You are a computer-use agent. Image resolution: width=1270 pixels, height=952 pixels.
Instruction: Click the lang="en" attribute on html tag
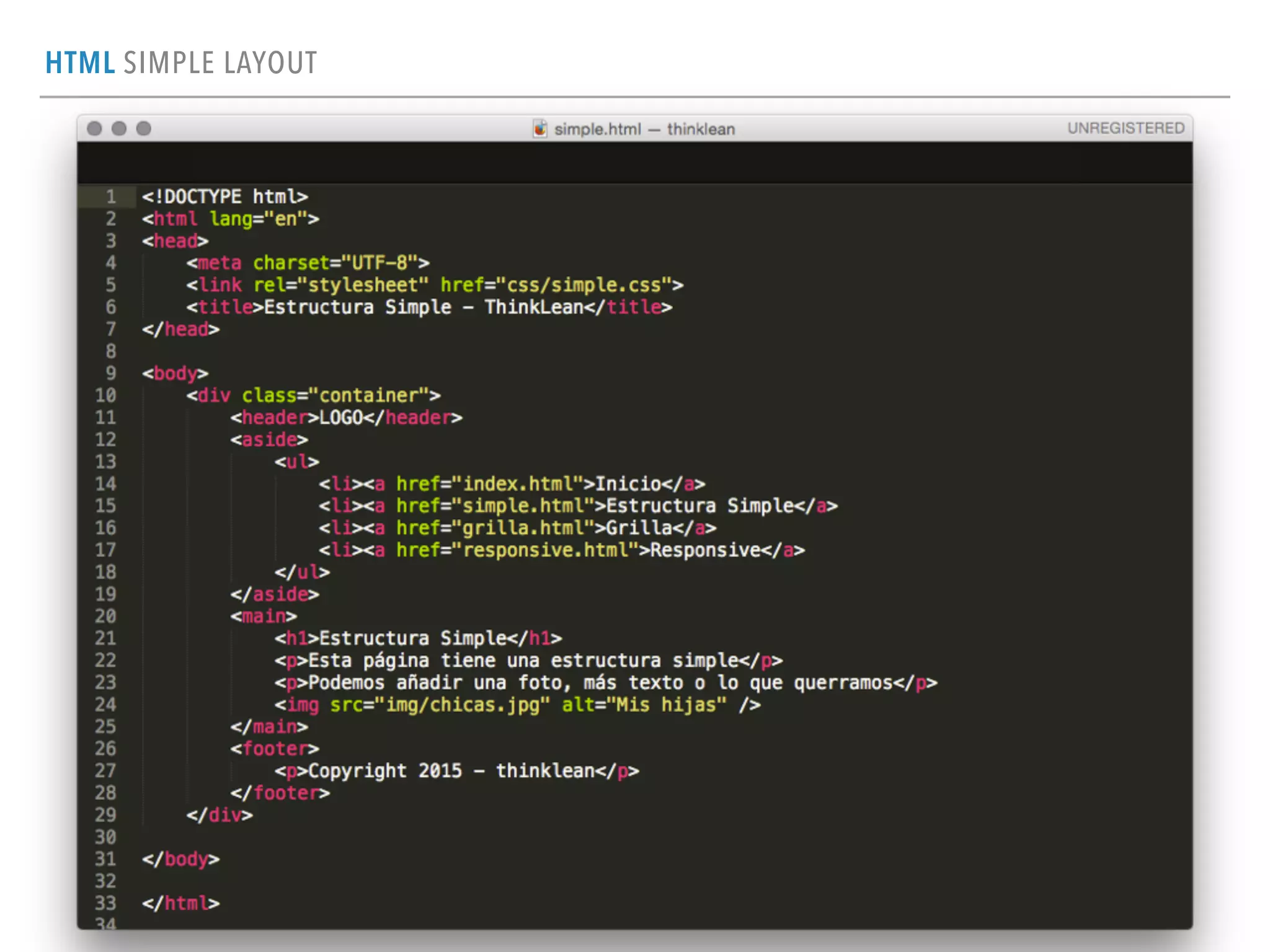pyautogui.click(x=259, y=219)
